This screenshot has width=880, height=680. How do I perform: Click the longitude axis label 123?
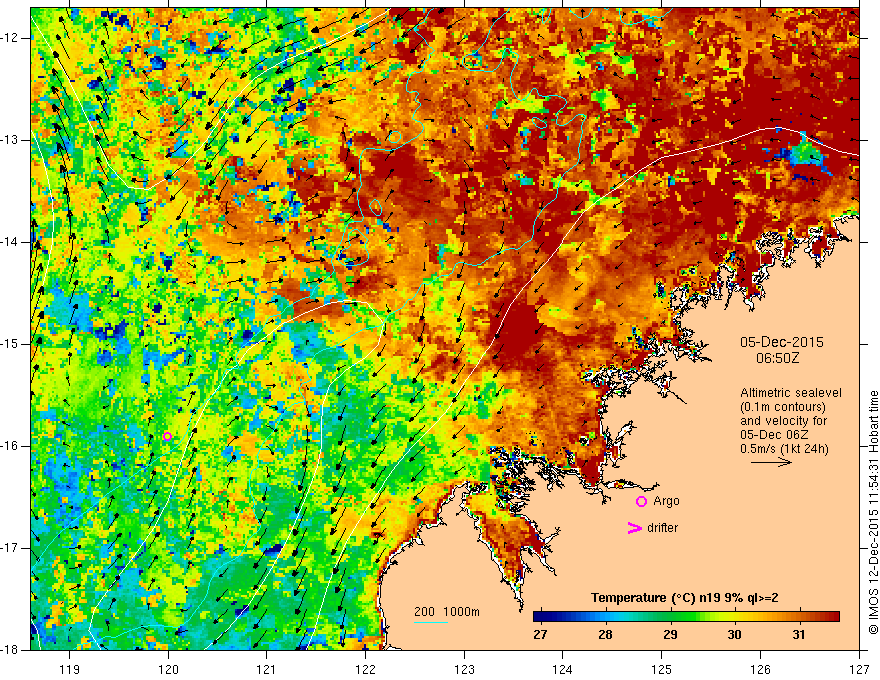pos(464,669)
